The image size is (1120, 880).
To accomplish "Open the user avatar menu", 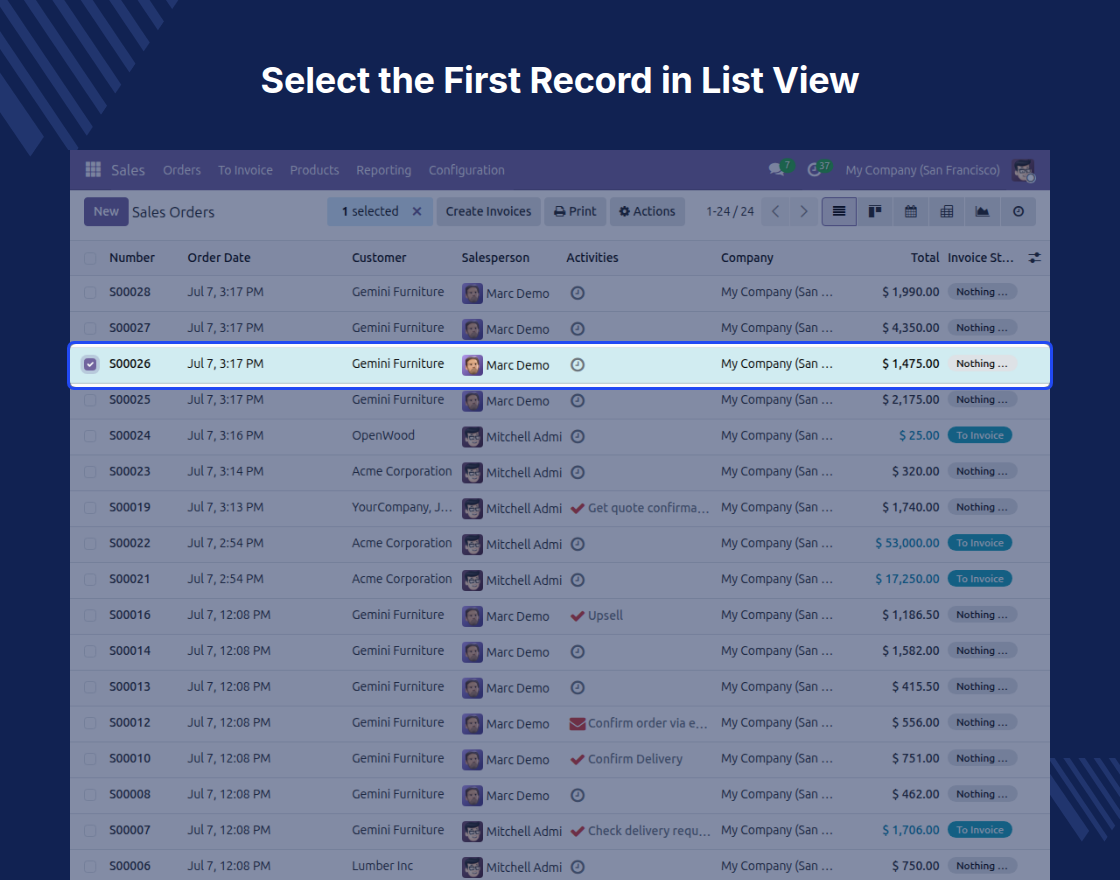I will pos(1024,170).
